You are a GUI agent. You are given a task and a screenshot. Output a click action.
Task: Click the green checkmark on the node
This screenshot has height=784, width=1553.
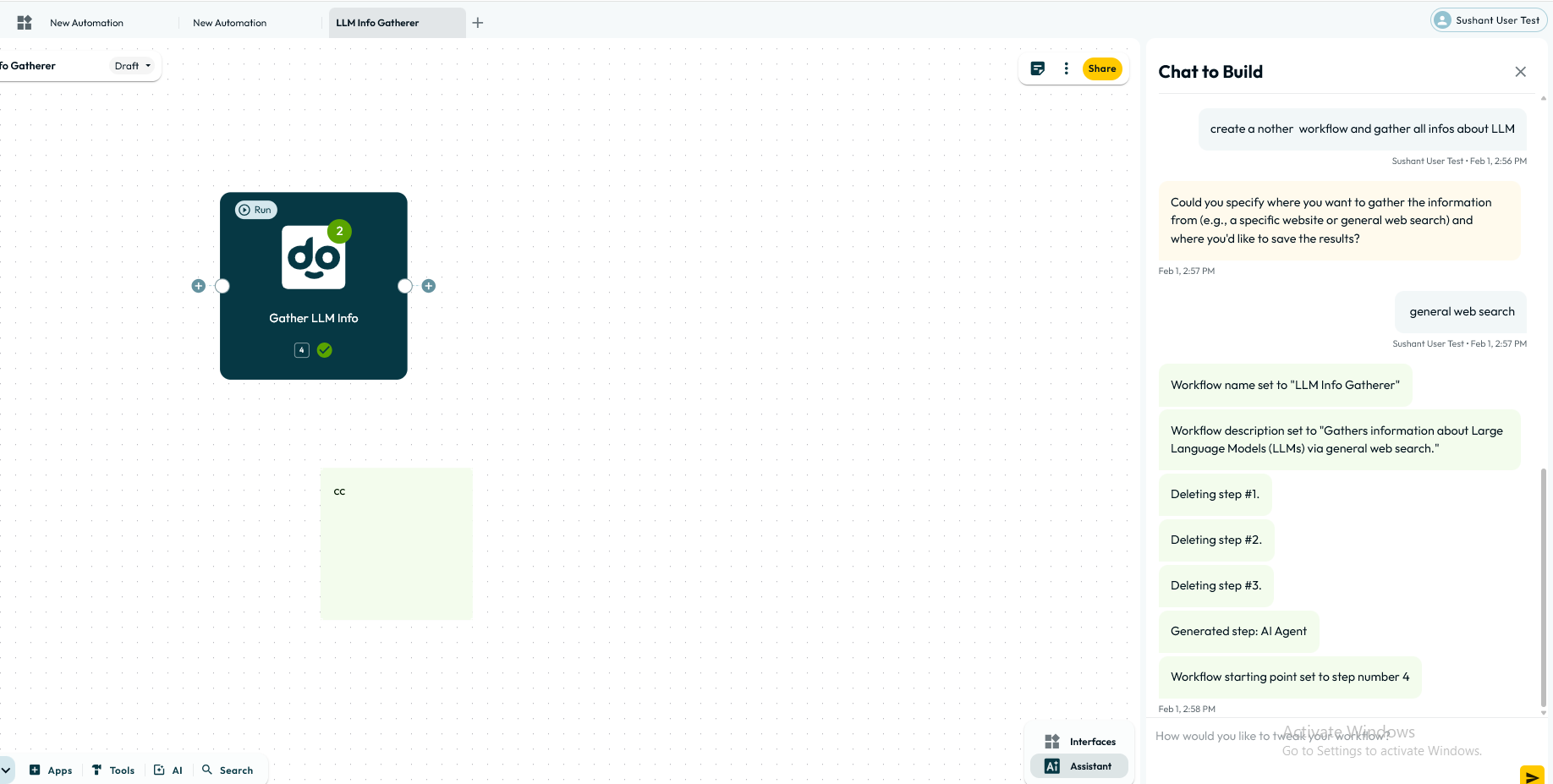pos(325,350)
